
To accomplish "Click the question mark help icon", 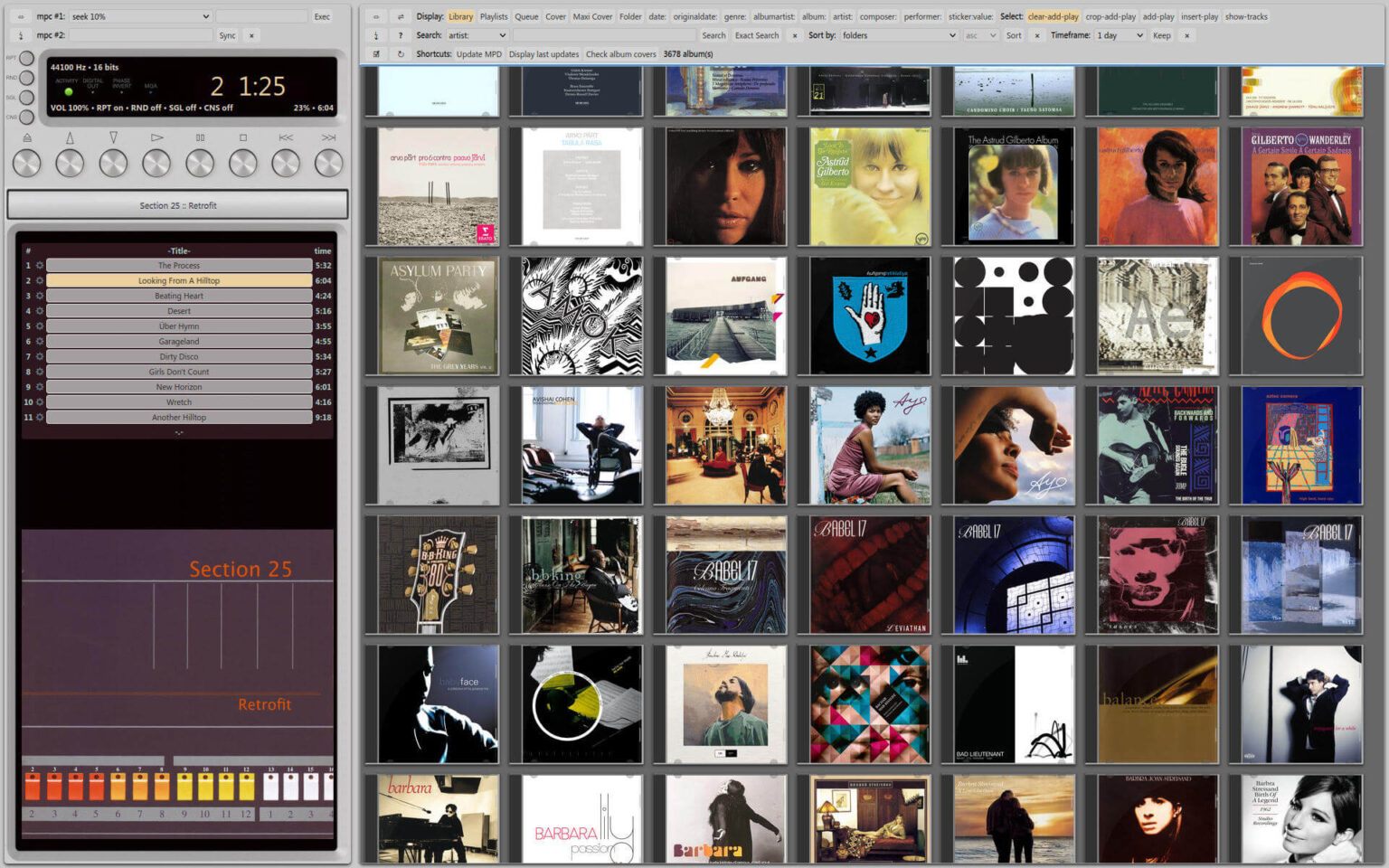I will click(401, 35).
